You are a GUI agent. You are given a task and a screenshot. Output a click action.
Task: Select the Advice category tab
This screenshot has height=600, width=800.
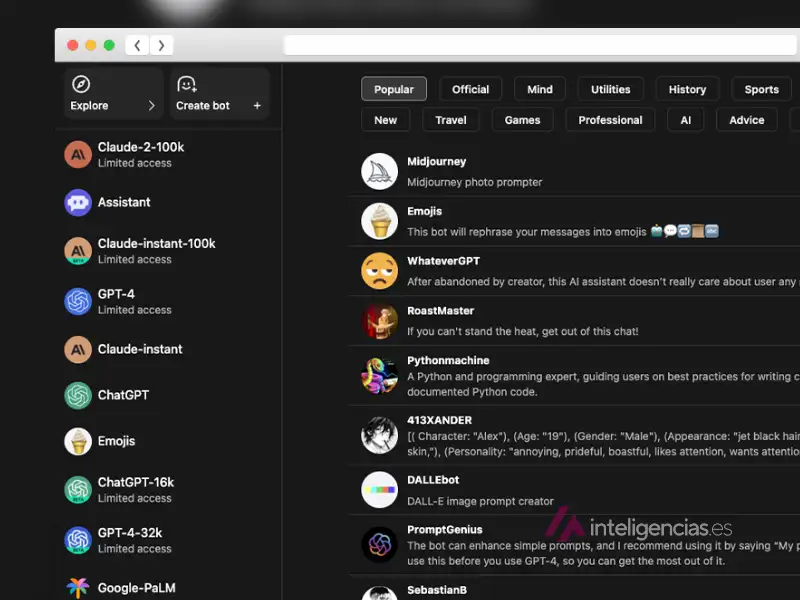click(746, 120)
